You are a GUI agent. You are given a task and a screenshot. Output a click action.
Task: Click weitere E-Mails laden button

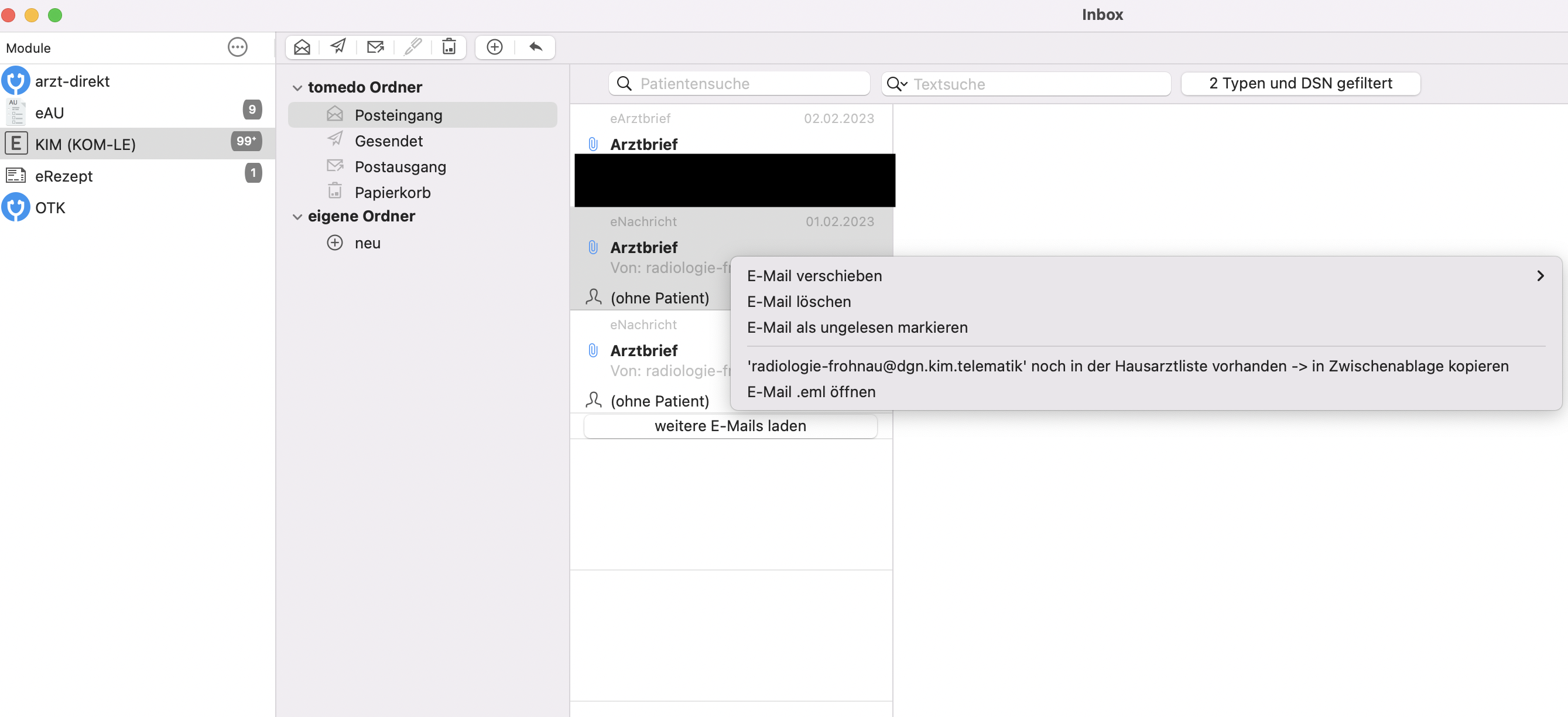coord(731,426)
